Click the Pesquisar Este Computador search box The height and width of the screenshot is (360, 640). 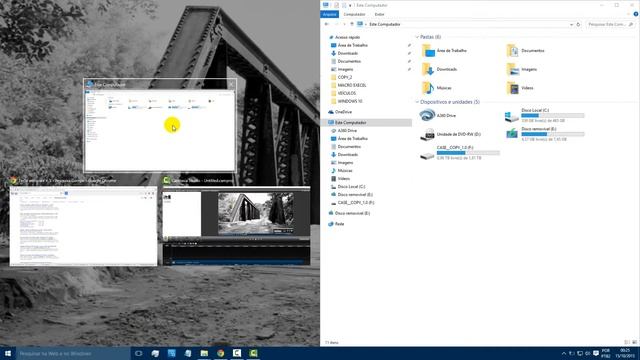click(x=610, y=24)
